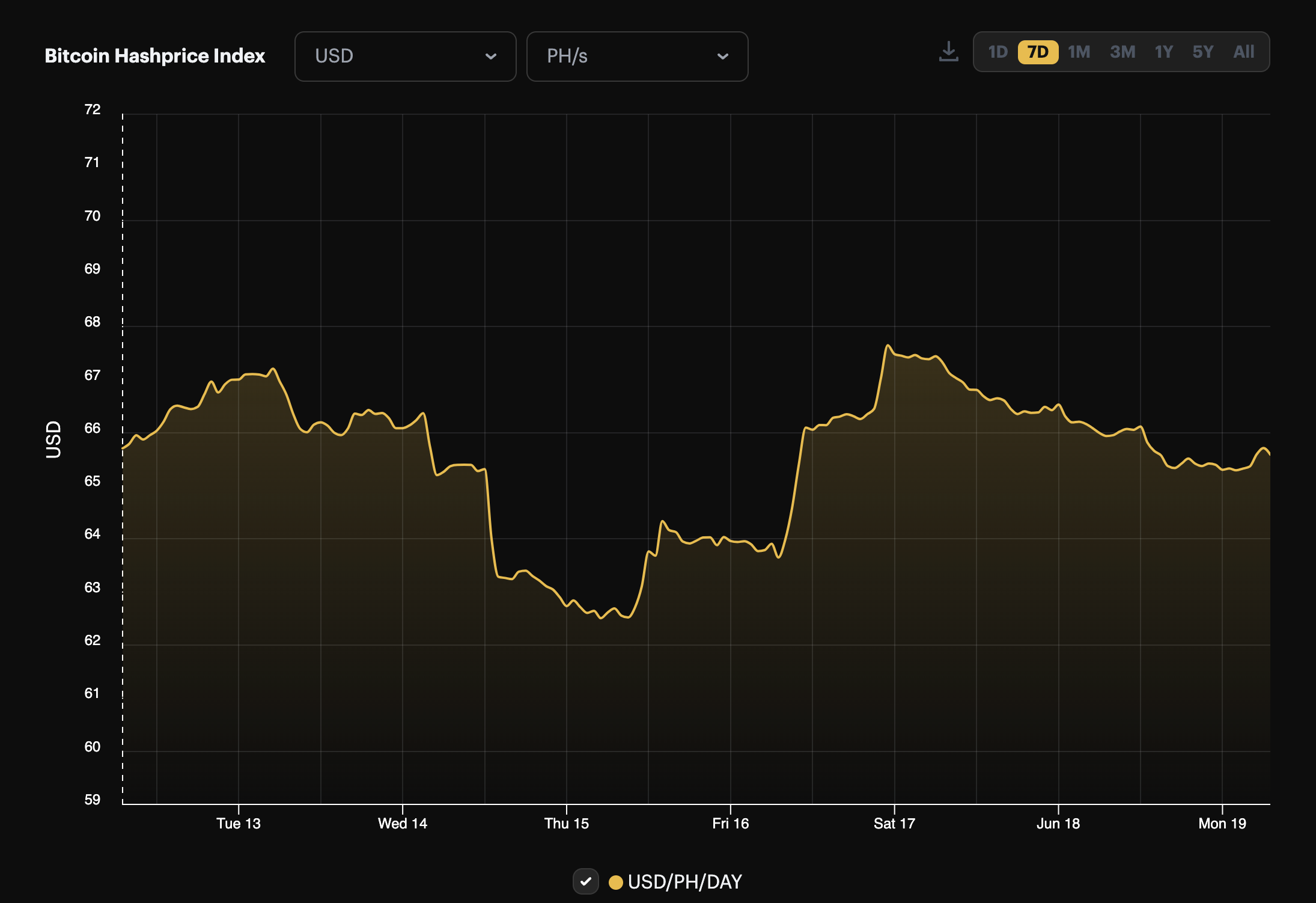Click the Thu 15 x-axis label
The height and width of the screenshot is (903, 1316).
(566, 824)
